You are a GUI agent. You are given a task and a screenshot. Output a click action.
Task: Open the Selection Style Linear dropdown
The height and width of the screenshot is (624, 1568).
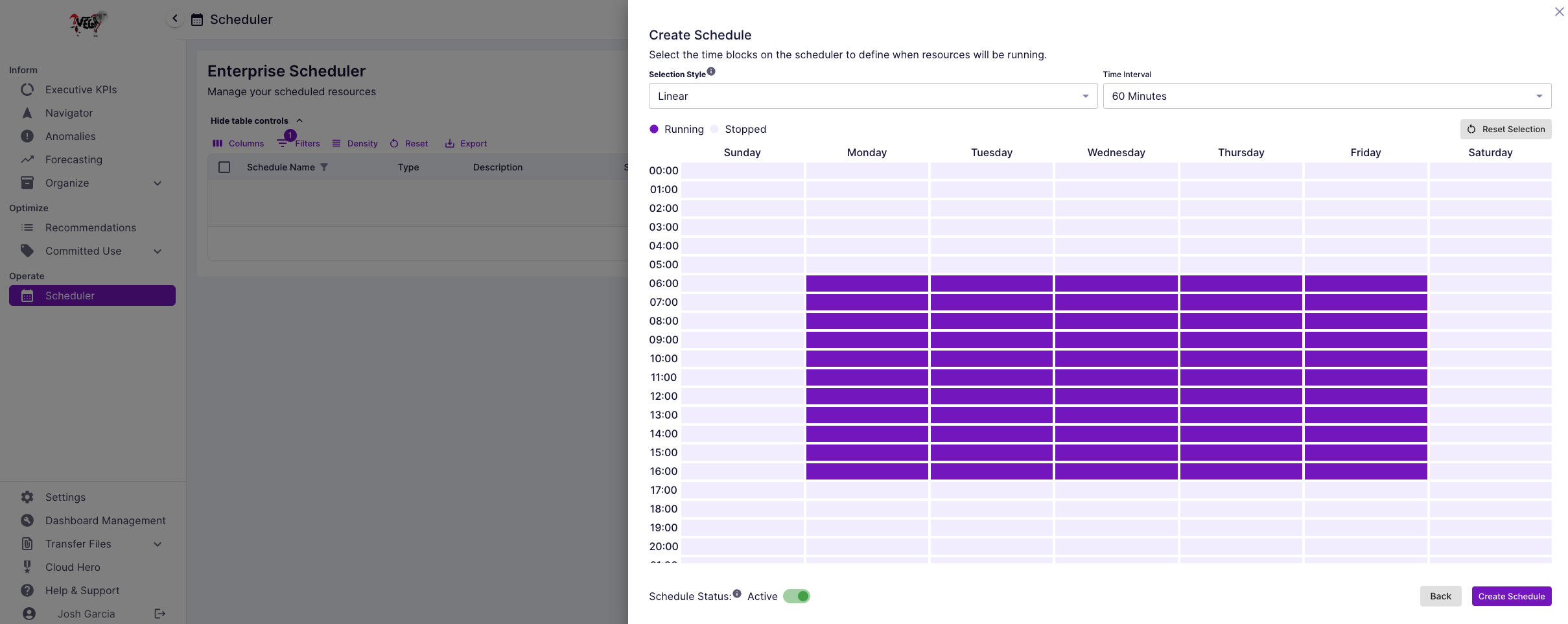click(x=872, y=96)
